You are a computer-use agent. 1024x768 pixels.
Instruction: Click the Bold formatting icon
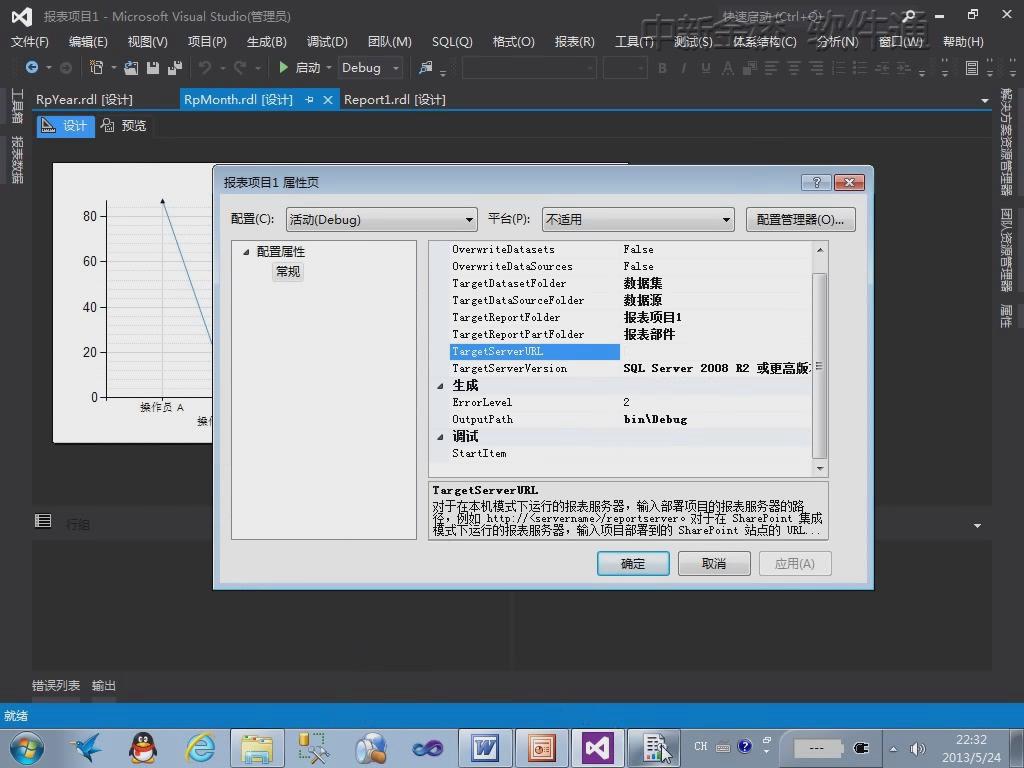[662, 68]
